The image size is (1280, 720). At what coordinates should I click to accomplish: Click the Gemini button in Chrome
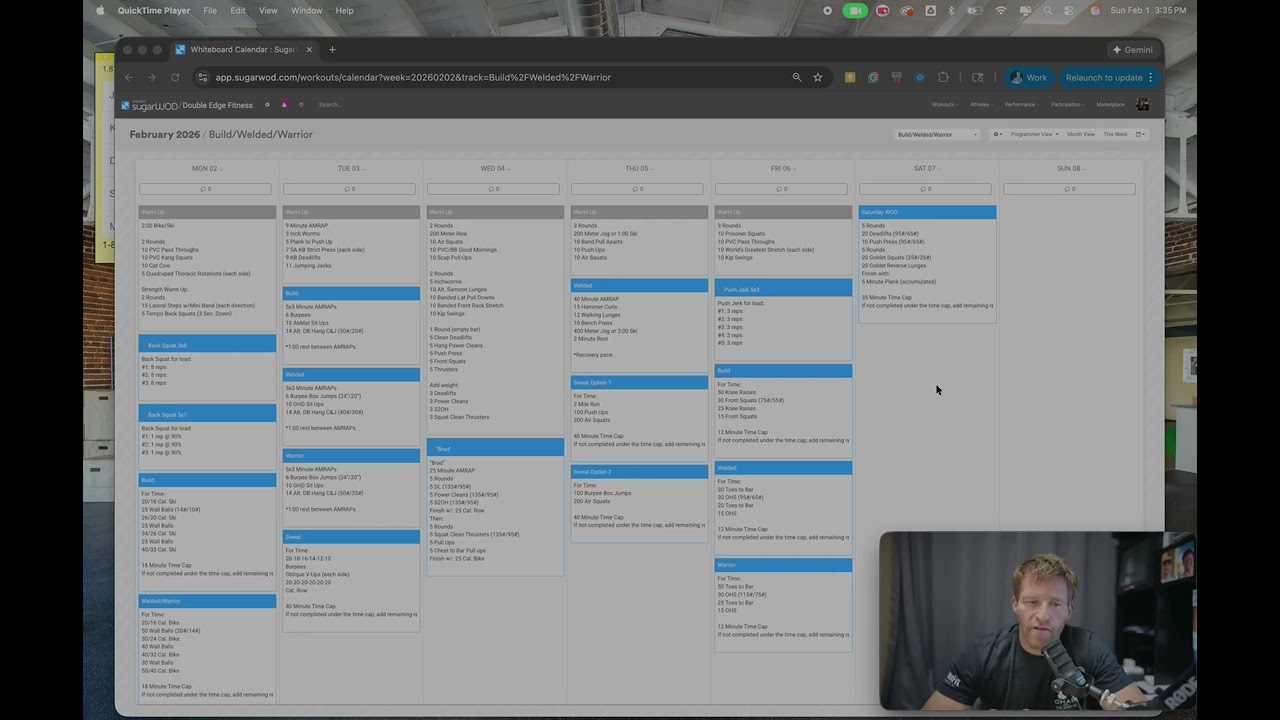1133,50
